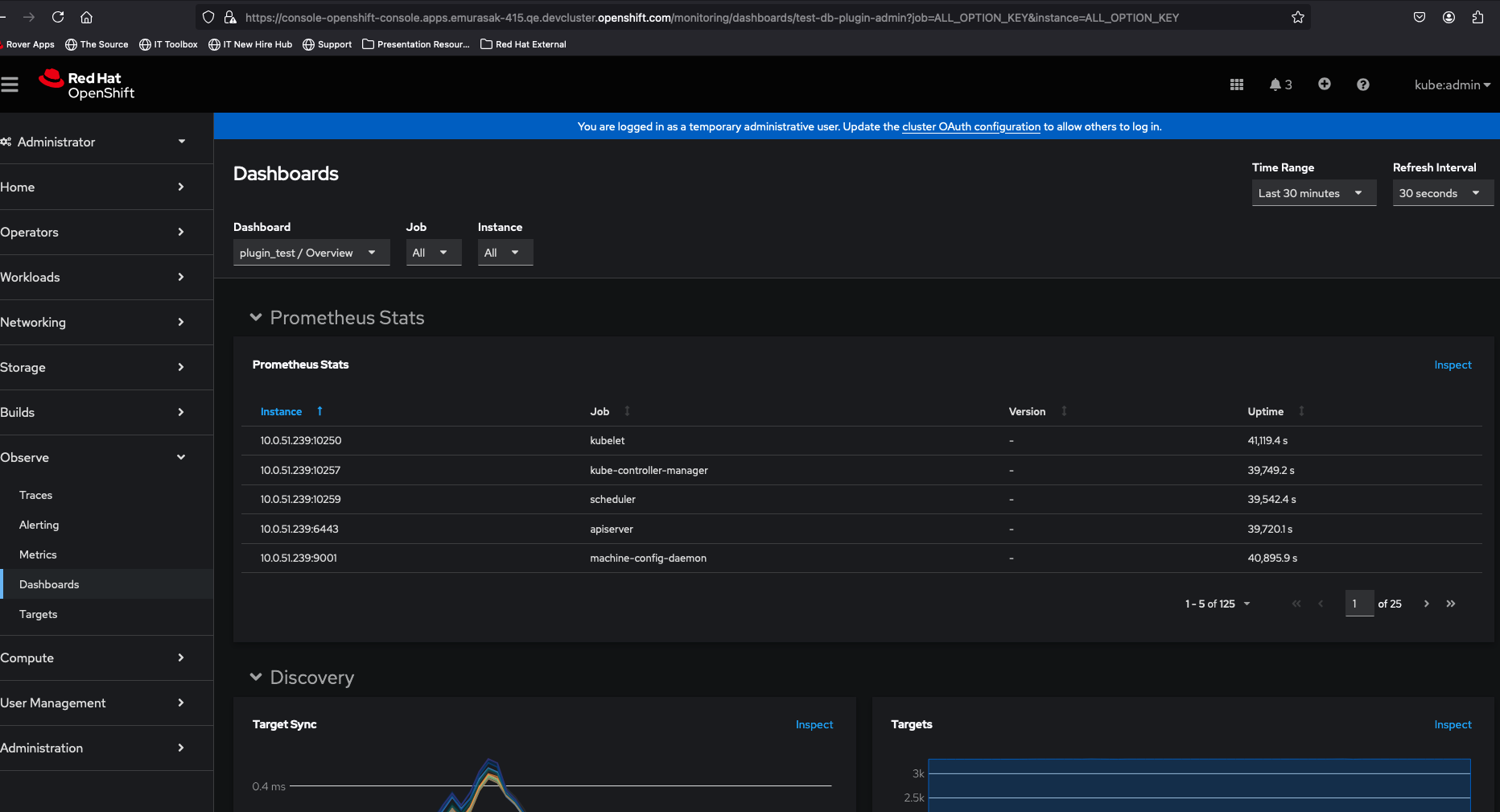The height and width of the screenshot is (812, 1500).
Task: Bookmark this page with the star icon
Action: click(1297, 17)
